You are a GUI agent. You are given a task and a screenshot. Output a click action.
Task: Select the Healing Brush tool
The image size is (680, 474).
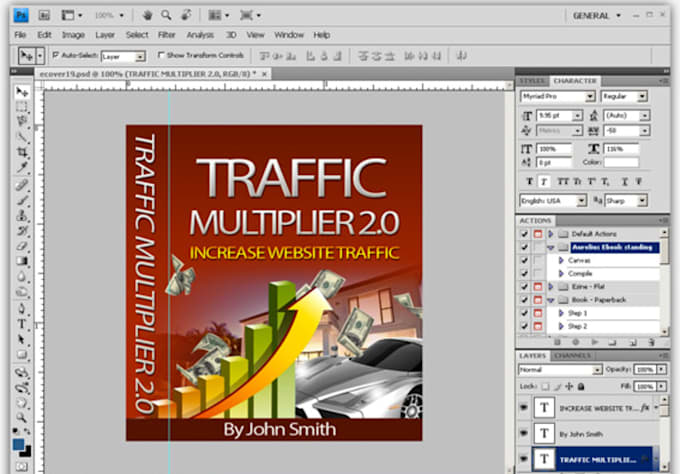click(x=21, y=185)
